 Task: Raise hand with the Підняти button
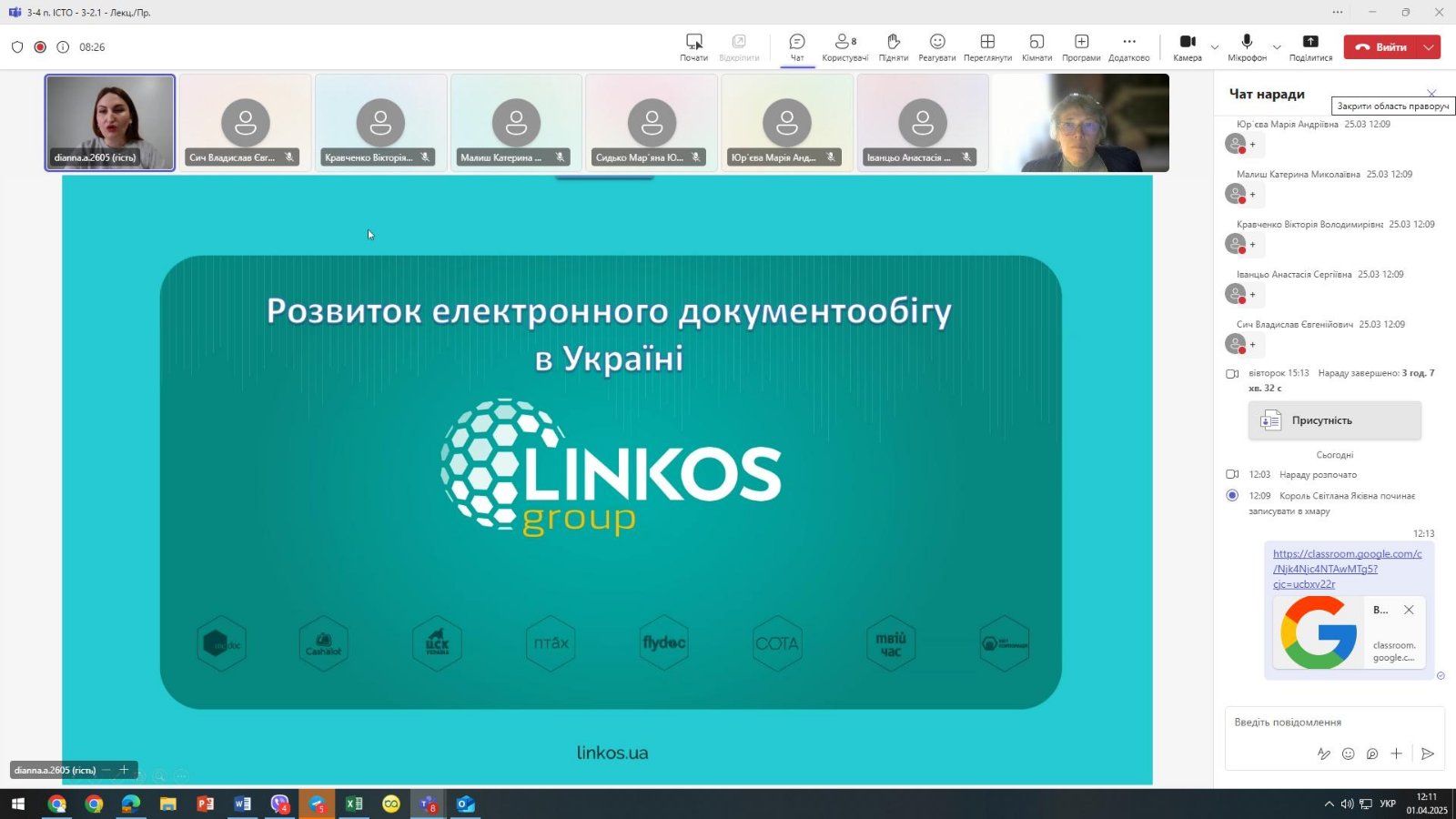click(894, 47)
